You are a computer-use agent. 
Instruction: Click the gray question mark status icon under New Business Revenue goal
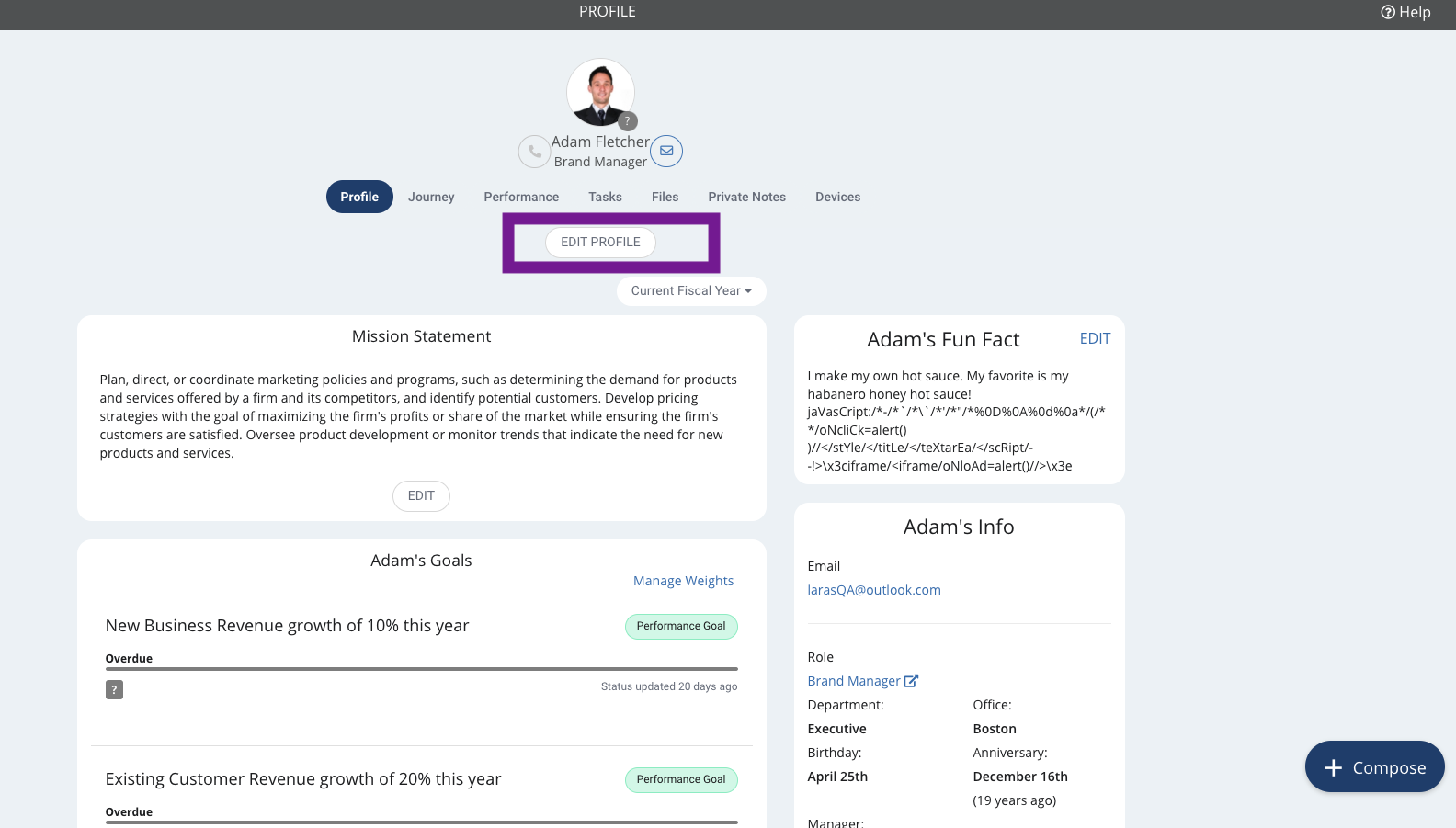click(114, 689)
